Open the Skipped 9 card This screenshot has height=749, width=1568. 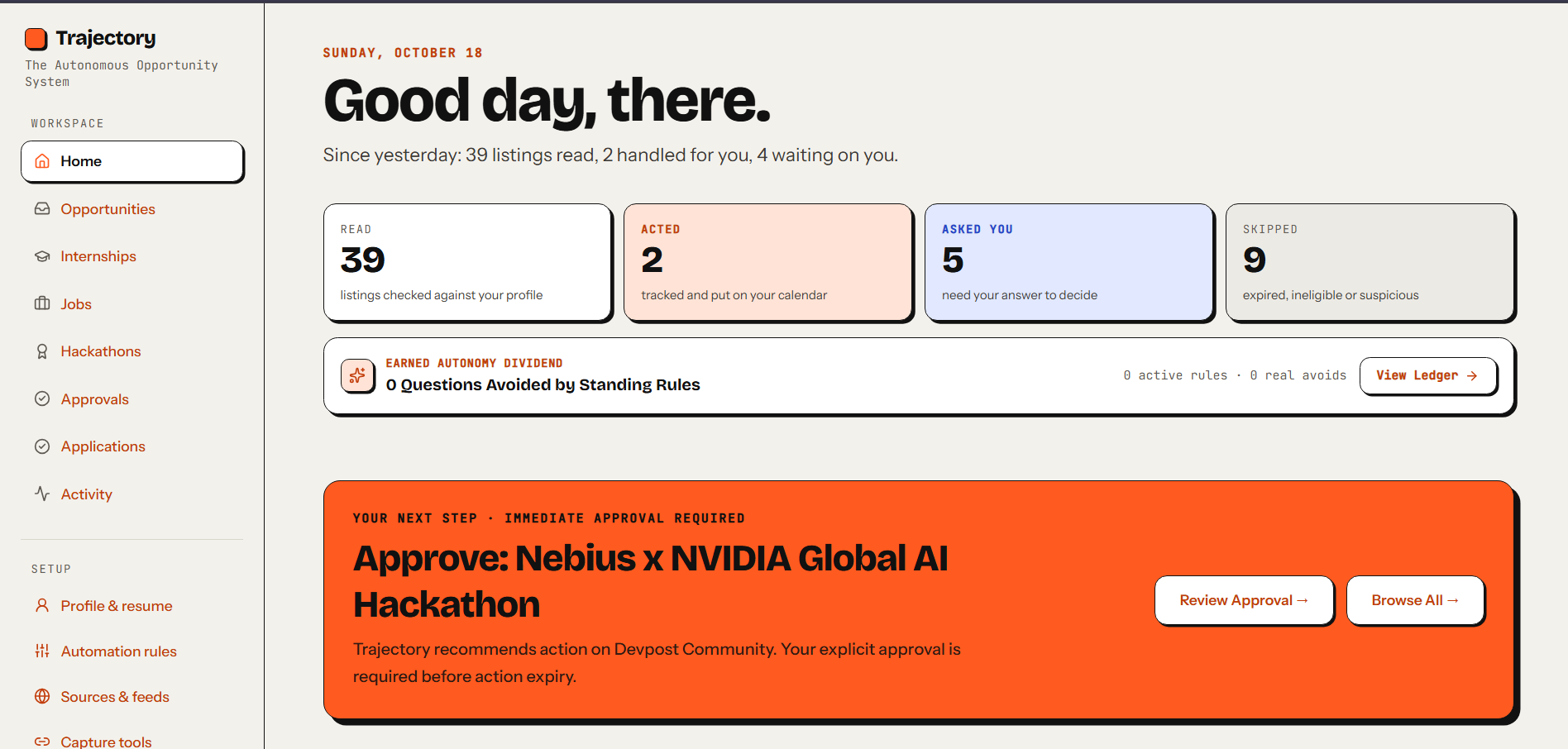(1370, 262)
